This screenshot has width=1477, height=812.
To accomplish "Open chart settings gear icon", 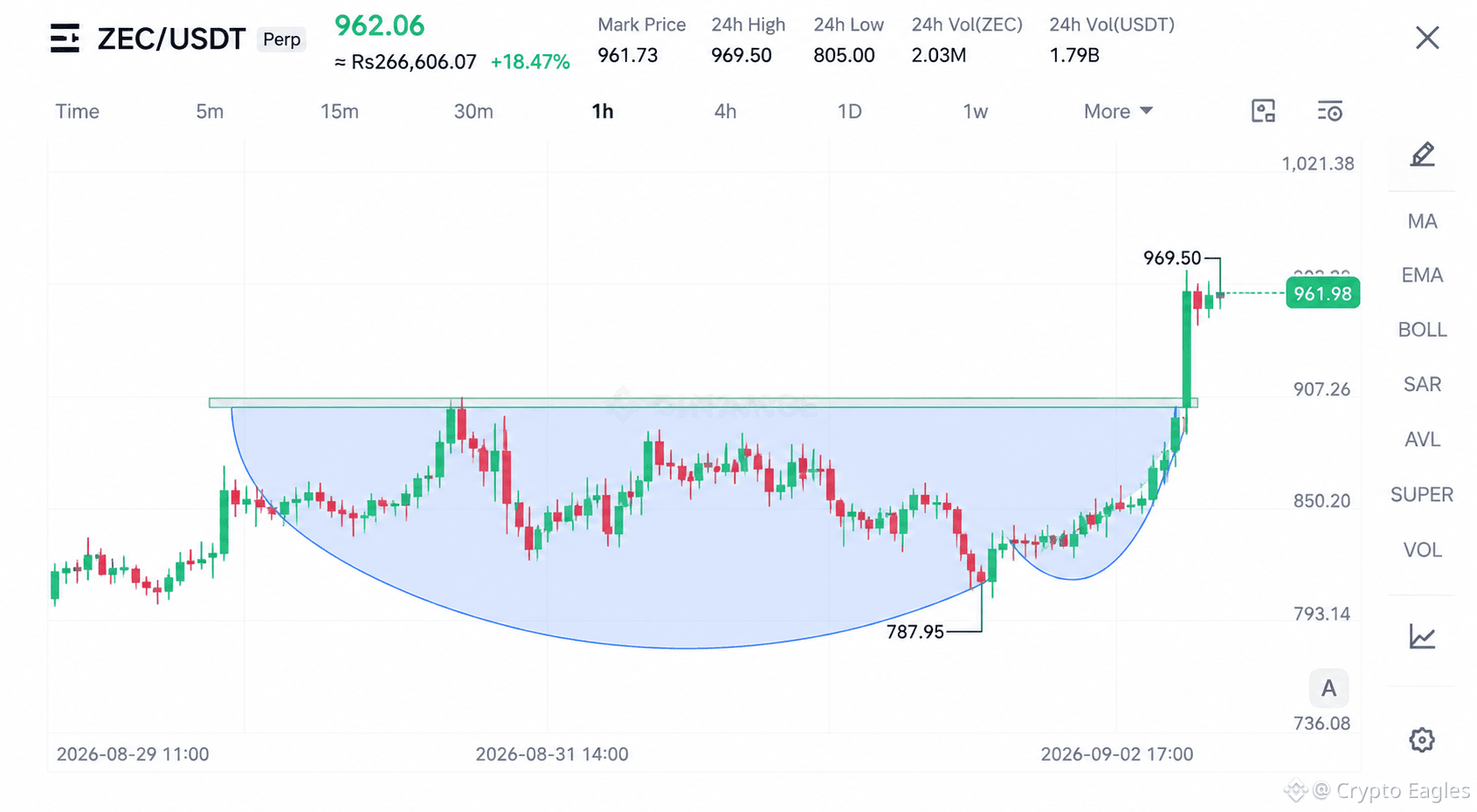I will 1422,740.
